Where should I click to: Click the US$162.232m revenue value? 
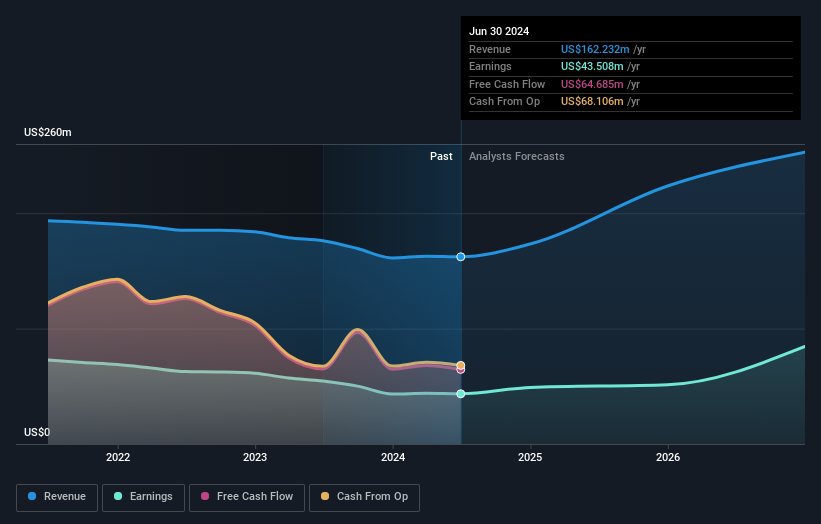tap(595, 49)
